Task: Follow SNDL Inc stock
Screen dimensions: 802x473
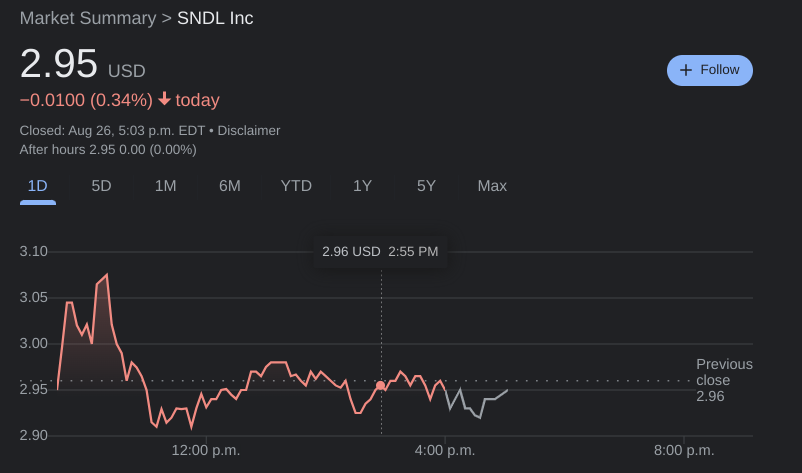Action: (709, 70)
